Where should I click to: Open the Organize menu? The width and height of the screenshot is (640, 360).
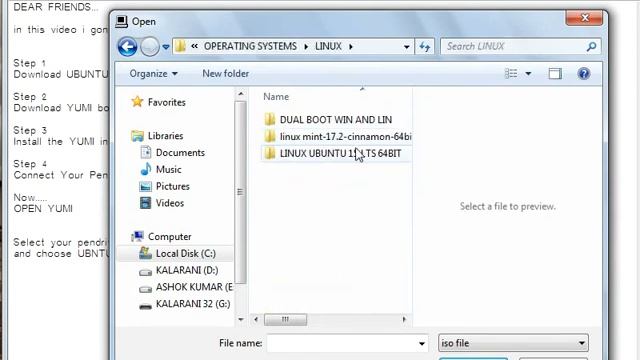coord(153,73)
